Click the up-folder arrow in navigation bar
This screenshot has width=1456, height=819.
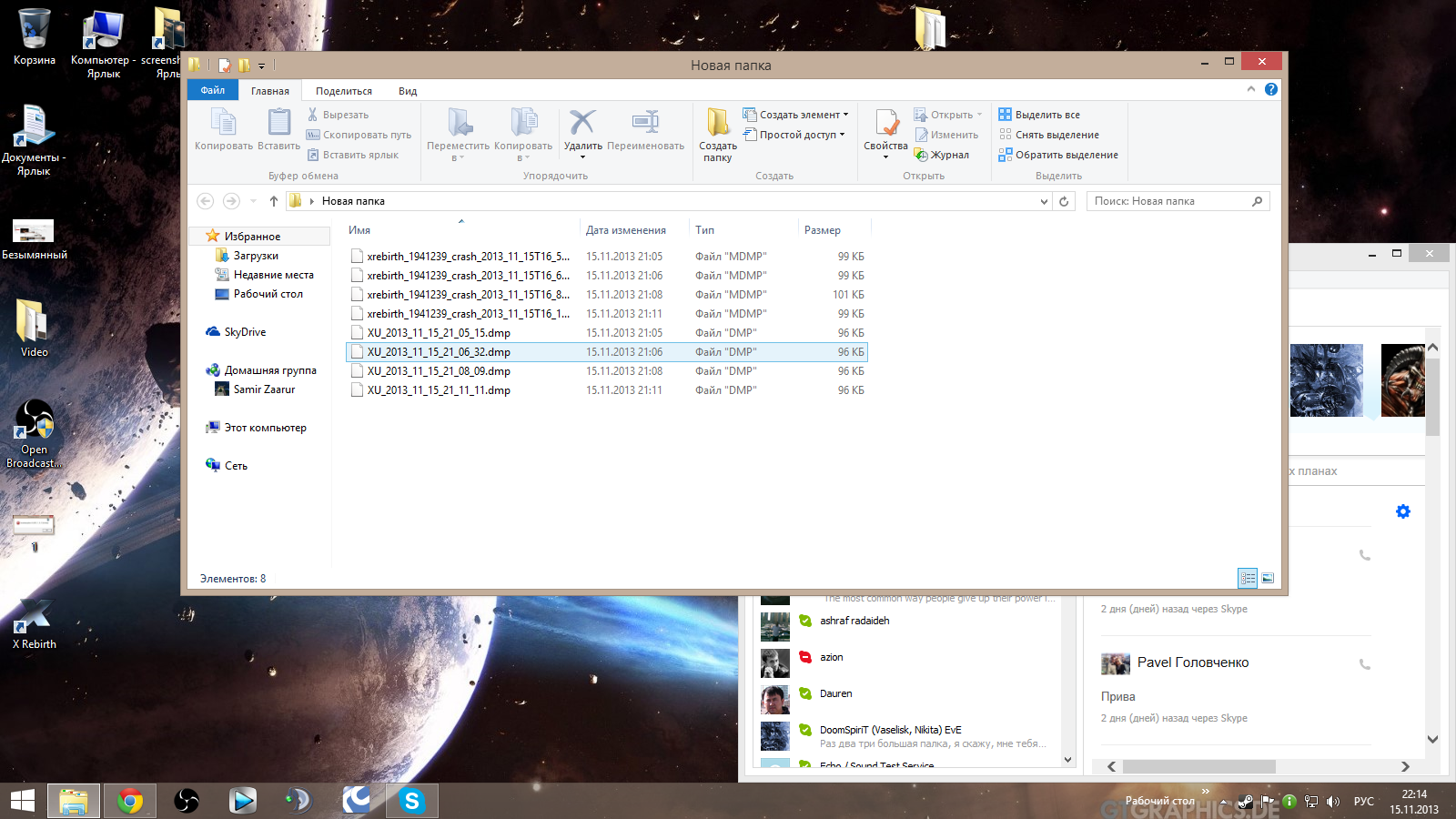click(274, 201)
